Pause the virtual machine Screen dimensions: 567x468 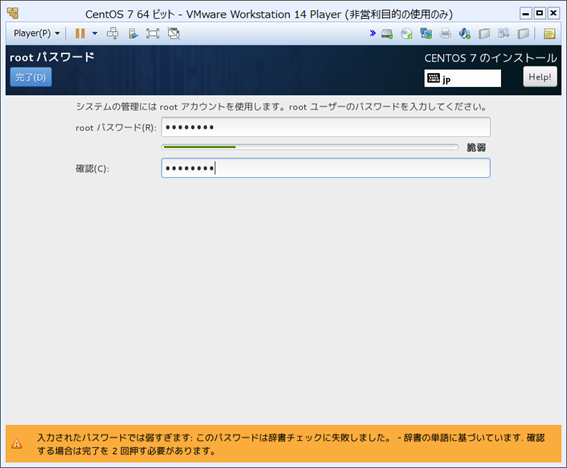[80, 34]
